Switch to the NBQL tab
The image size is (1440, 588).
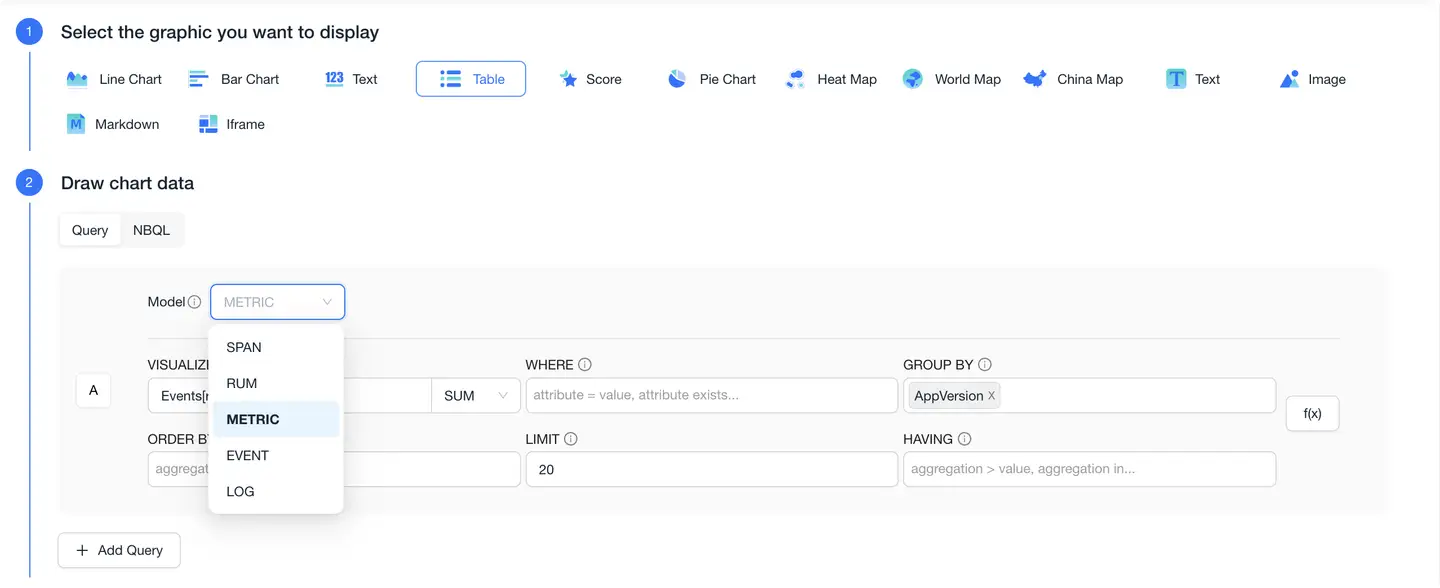point(152,230)
